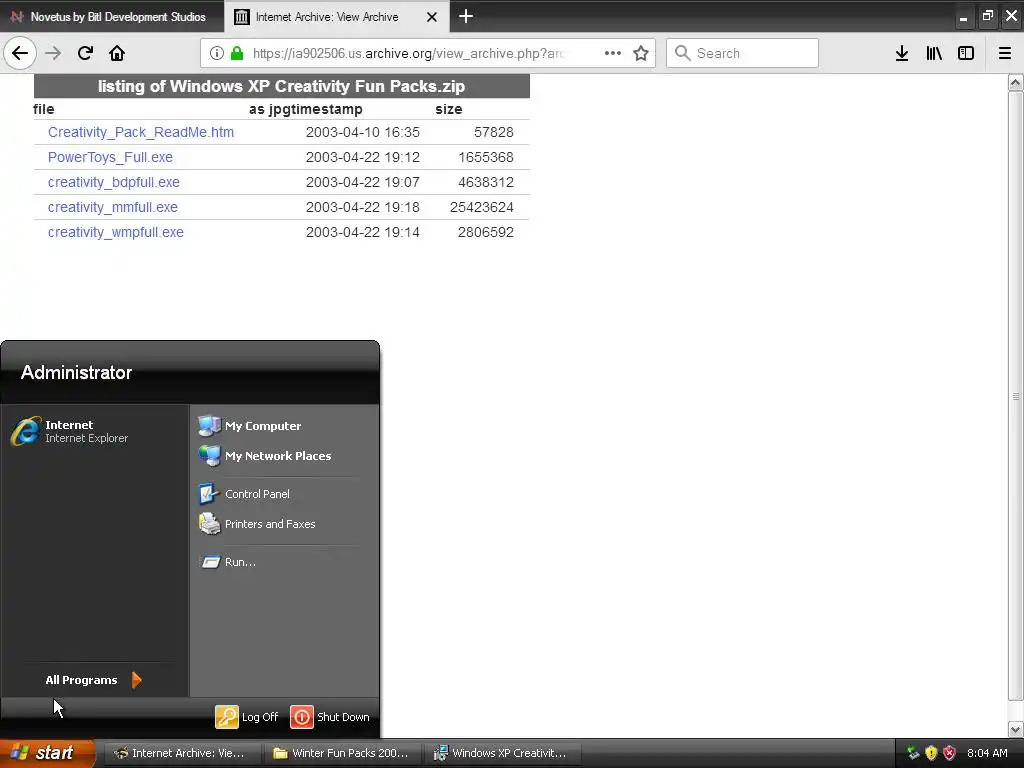The image size is (1024, 768).
Task: Open the downloads arrow panel
Action: click(902, 54)
